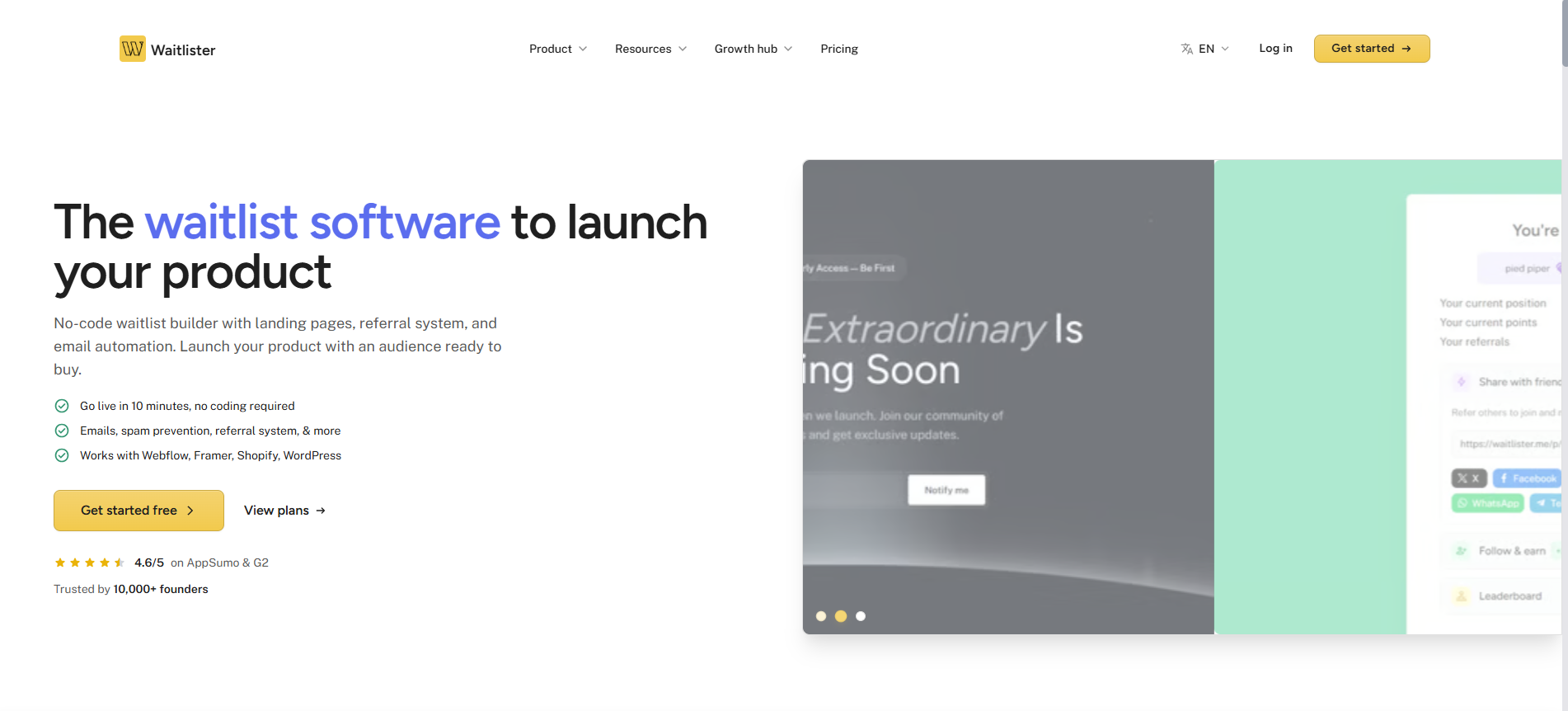1568x711 pixels.
Task: Click the Notify me button in preview
Action: 946,490
